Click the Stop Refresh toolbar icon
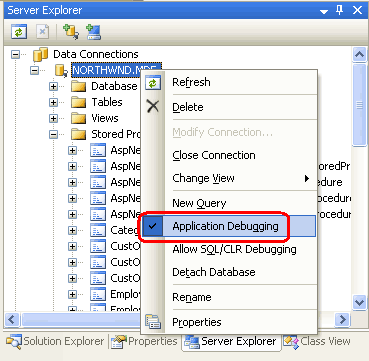This screenshot has width=369, height=361. click(42, 32)
